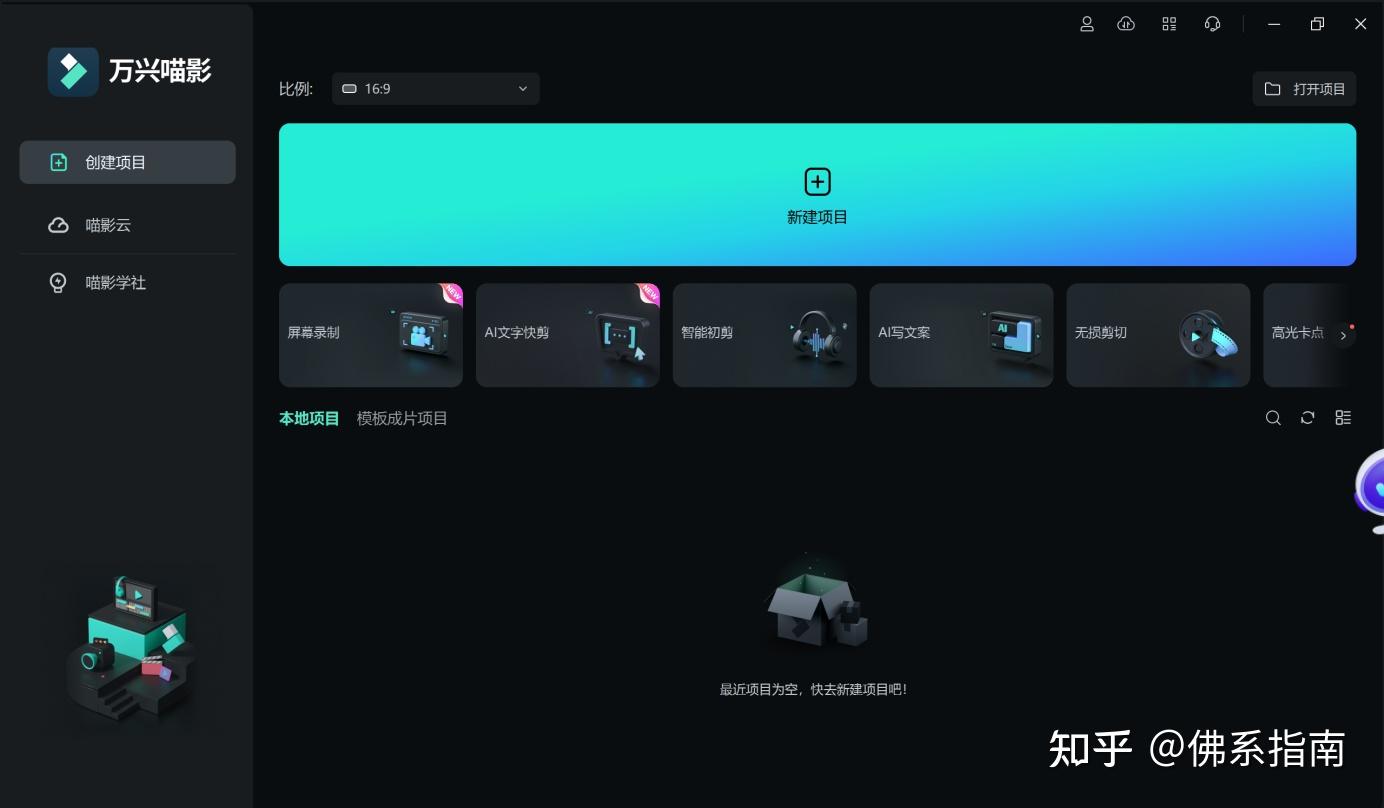Select 创建项目 in the sidebar
1384x808 pixels.
tap(128, 162)
